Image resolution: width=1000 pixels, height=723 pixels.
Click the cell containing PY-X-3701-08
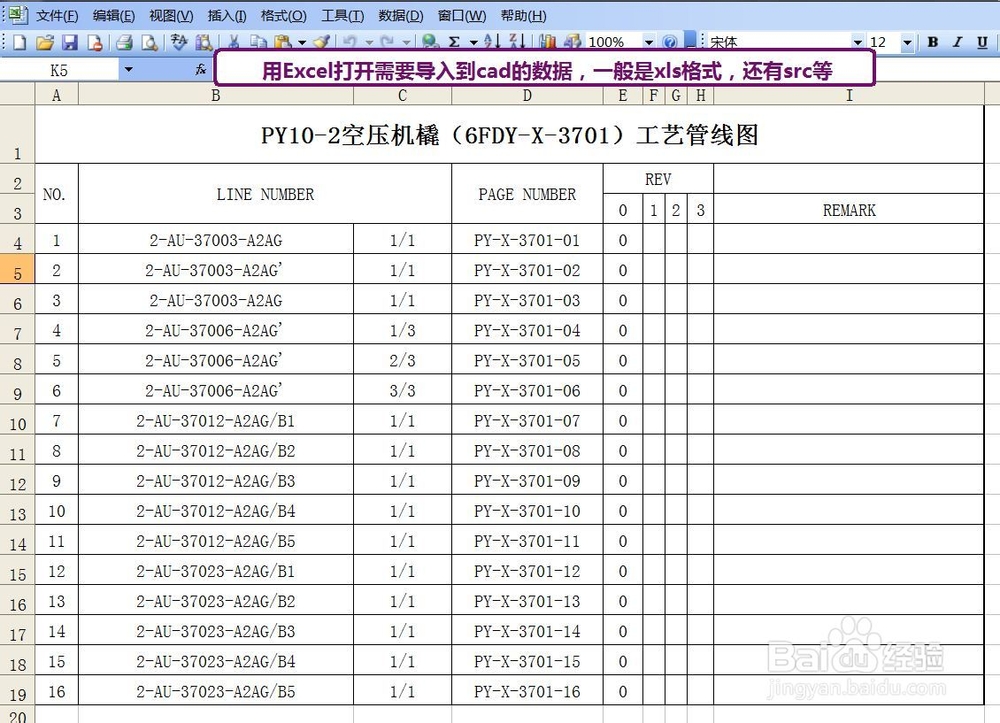pos(527,450)
